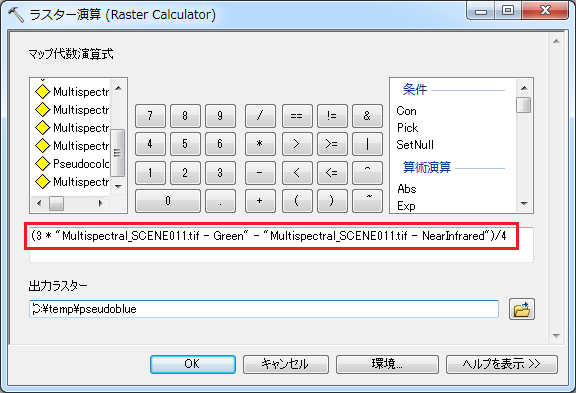Confirm with the OK button
The width and height of the screenshot is (576, 393).
coord(193,364)
